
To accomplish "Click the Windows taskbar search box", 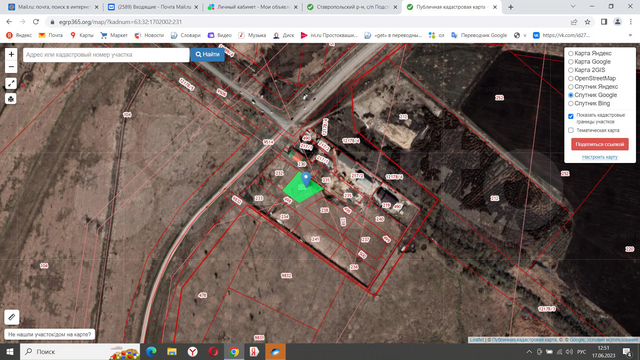I will coord(80,351).
